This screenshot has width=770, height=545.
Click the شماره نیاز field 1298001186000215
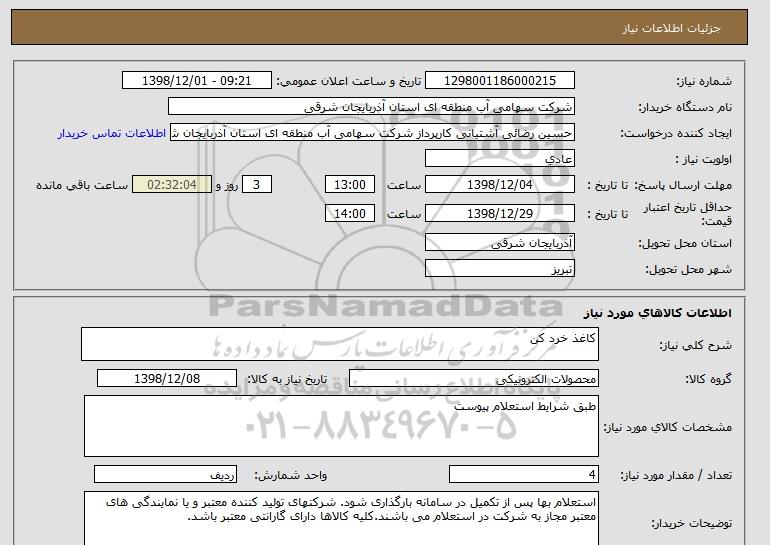coord(500,81)
